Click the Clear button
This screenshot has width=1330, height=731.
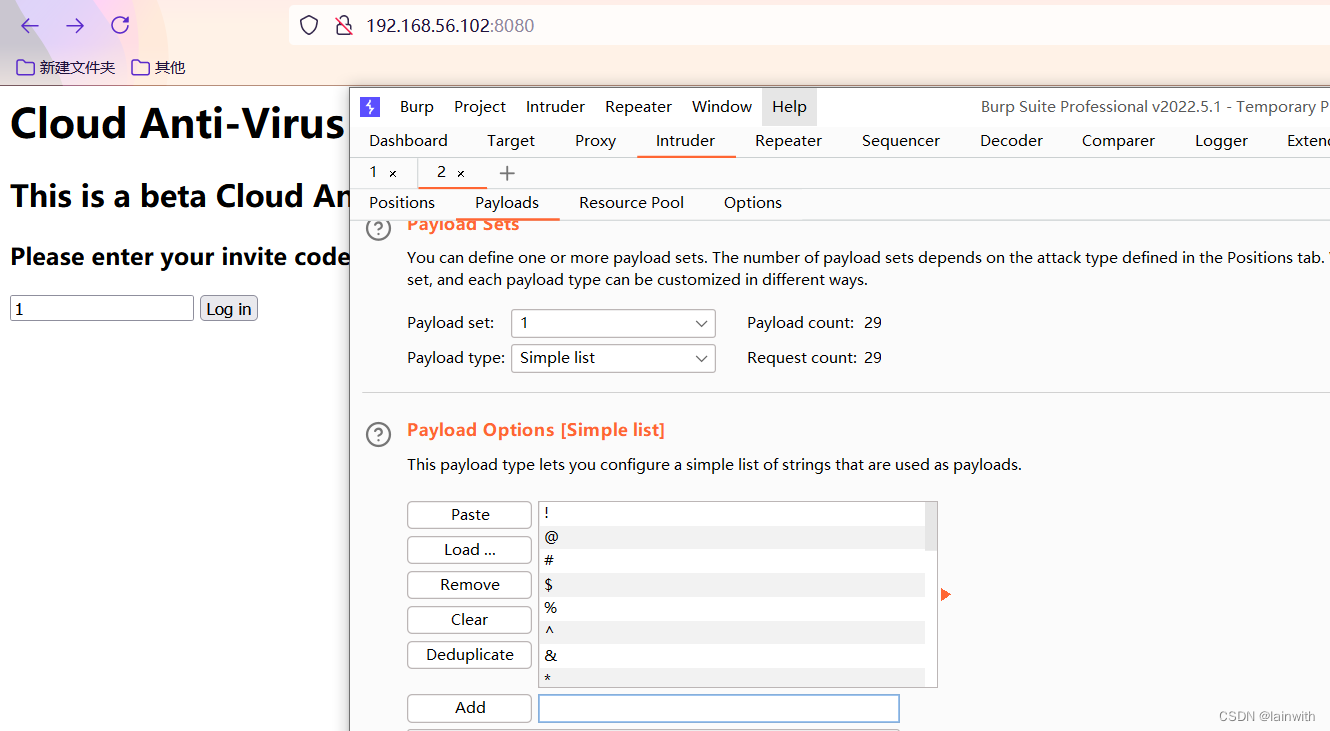point(469,620)
